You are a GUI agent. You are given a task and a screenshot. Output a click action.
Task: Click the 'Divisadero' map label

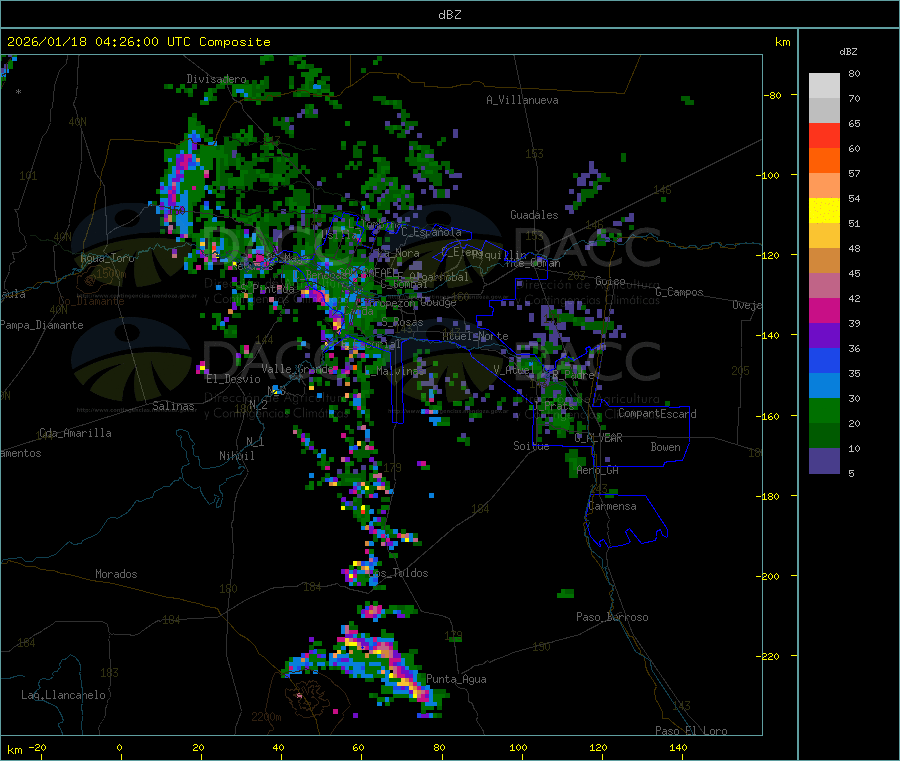[216, 79]
